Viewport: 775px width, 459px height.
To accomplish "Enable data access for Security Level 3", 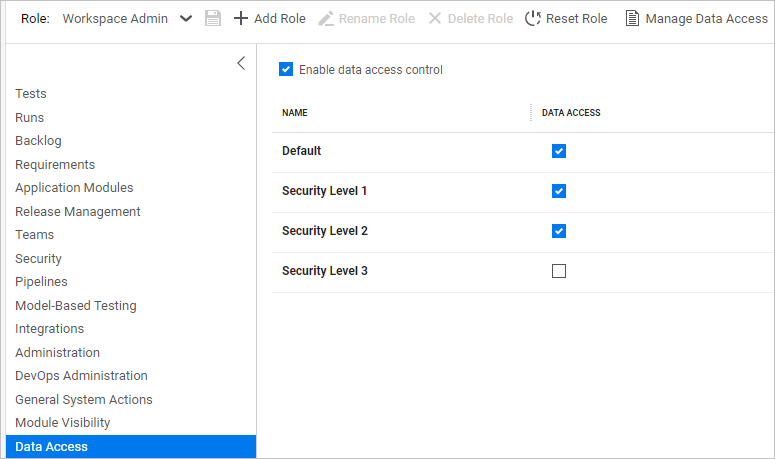I will point(559,271).
